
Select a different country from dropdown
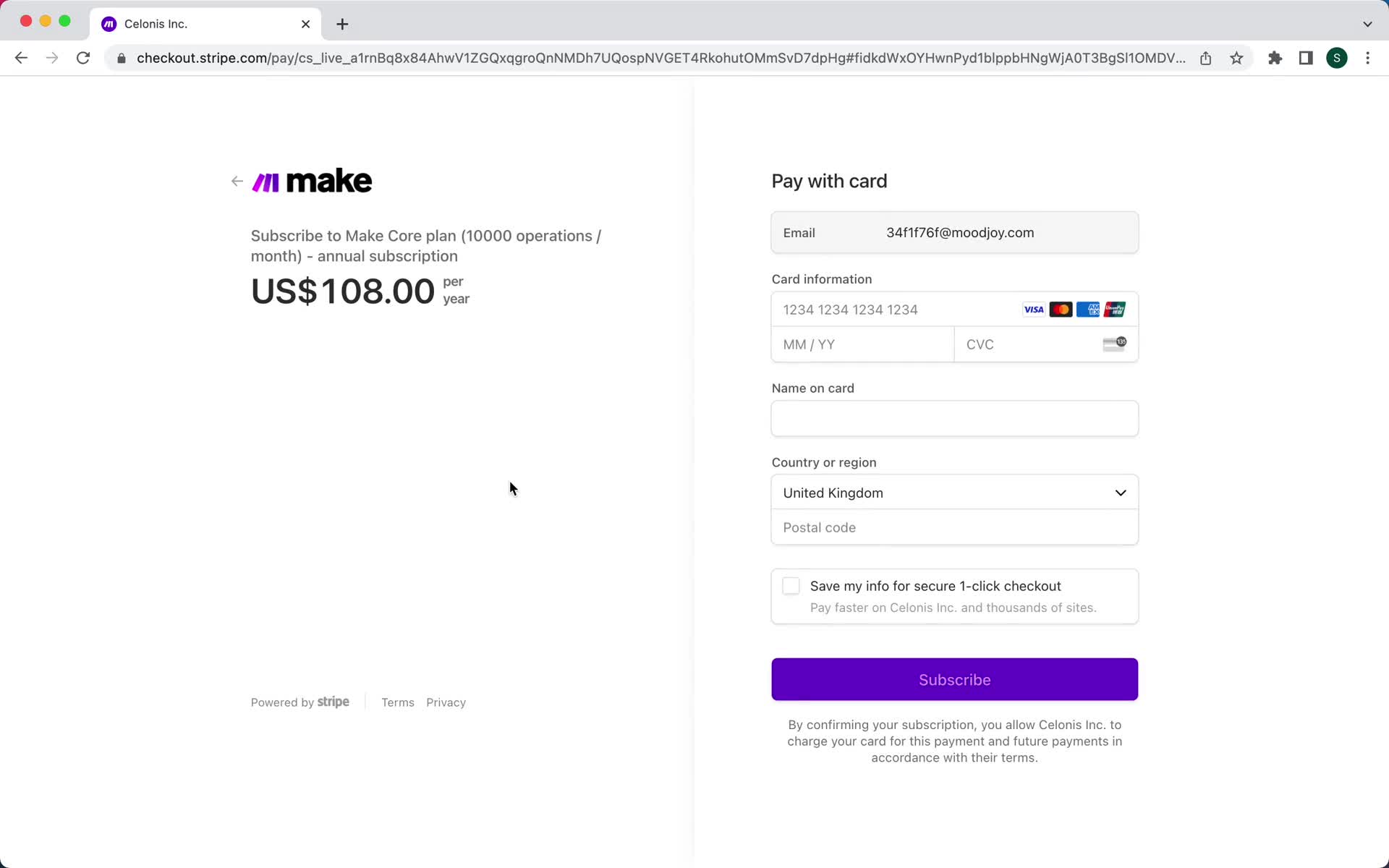pos(955,493)
